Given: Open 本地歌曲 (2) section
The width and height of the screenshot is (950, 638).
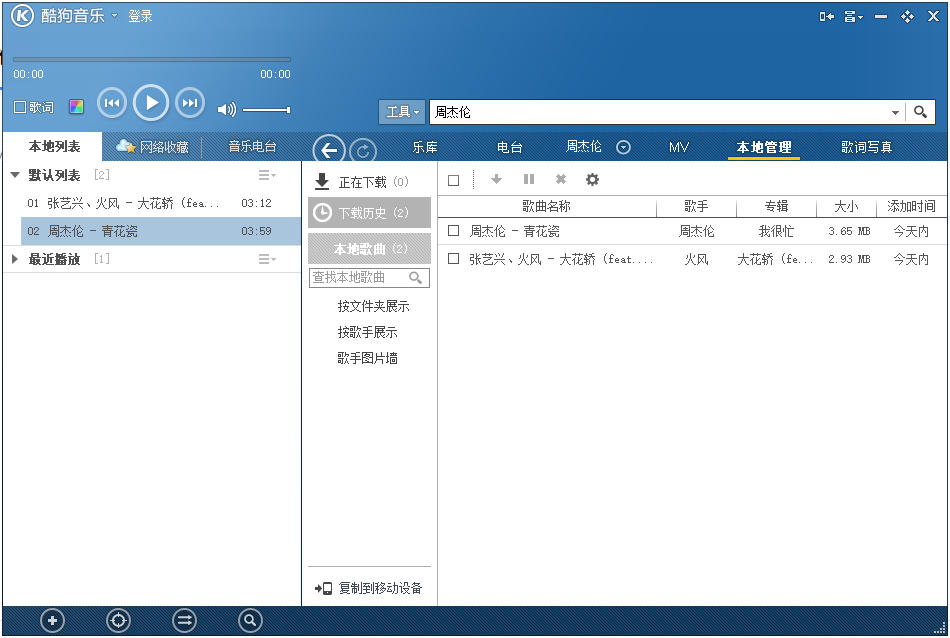Looking at the screenshot, I should [370, 248].
